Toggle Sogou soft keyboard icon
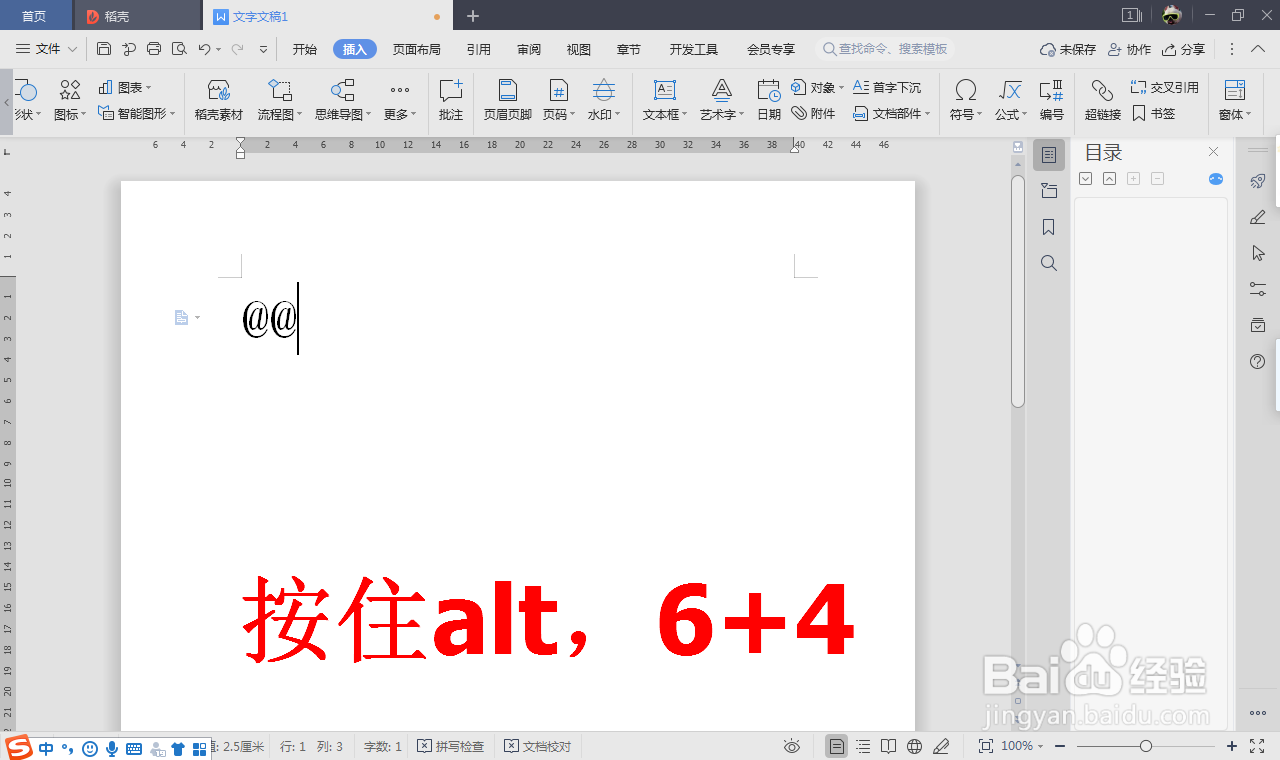1280x760 pixels. (134, 747)
